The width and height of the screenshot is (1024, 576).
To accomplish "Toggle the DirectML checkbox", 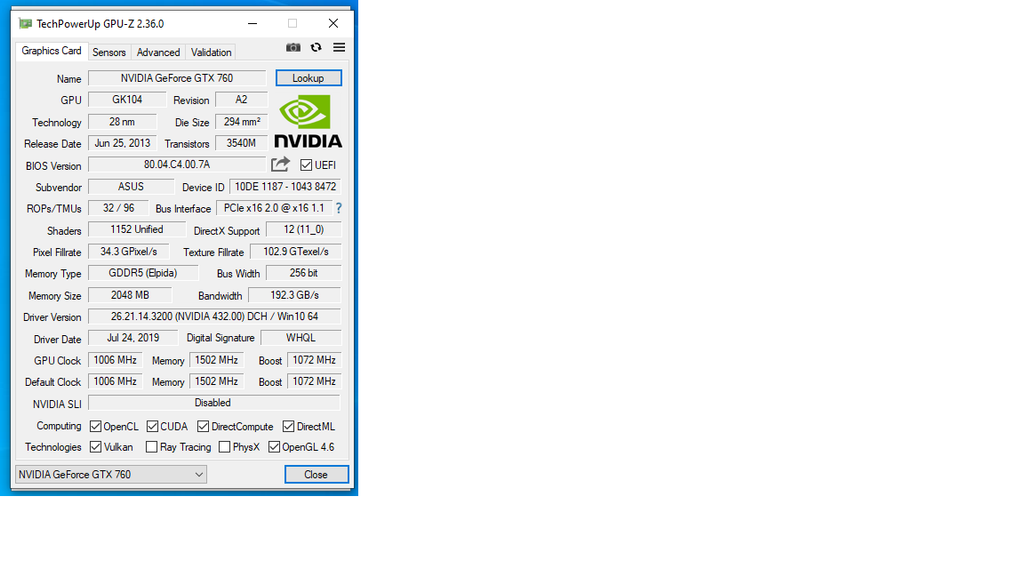I will (x=288, y=426).
